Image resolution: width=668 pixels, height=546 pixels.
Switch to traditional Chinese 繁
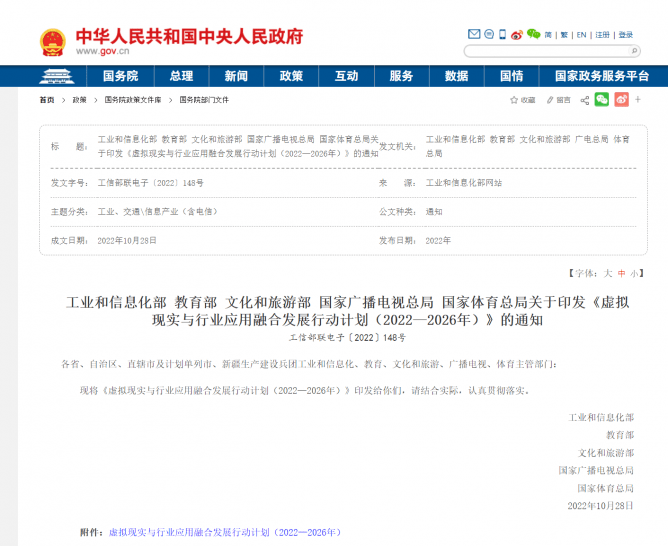pos(564,35)
